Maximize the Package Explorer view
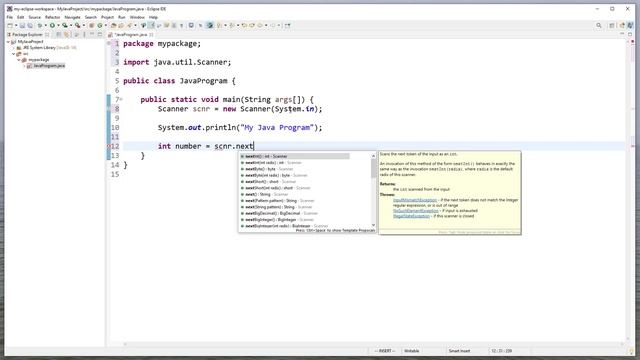The image size is (640, 360). tap(100, 34)
